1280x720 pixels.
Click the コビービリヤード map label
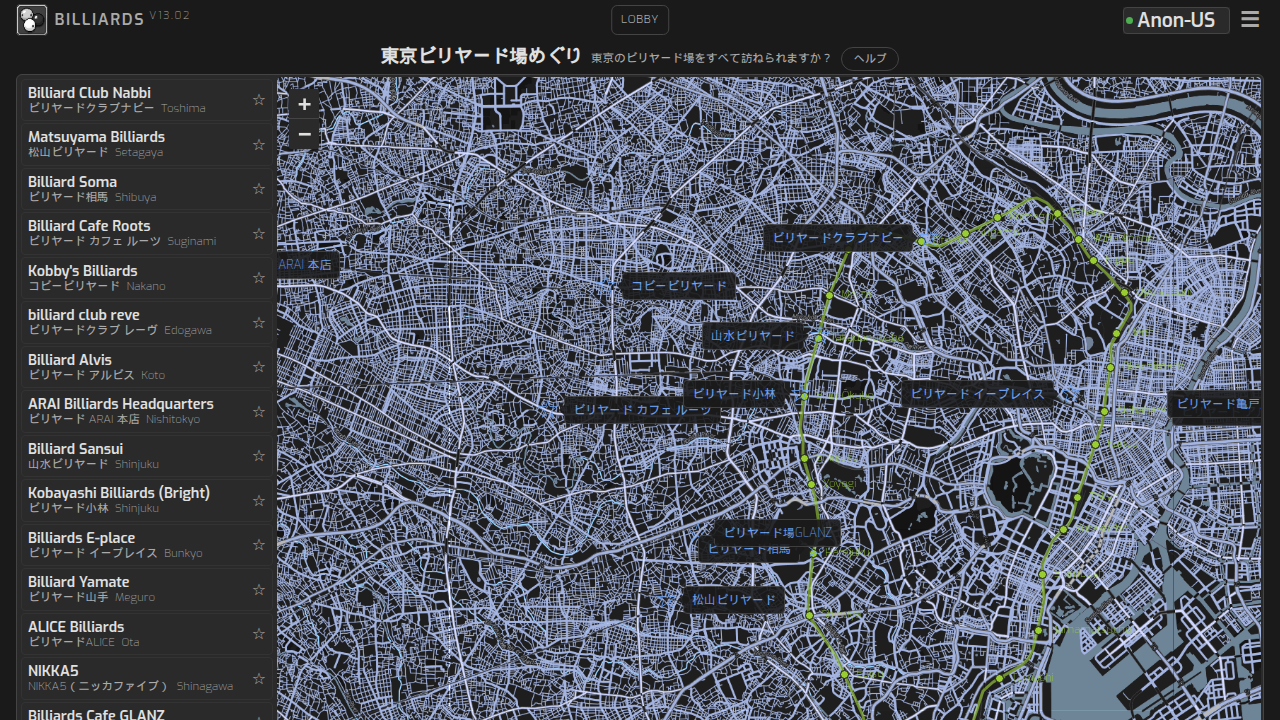(x=679, y=286)
